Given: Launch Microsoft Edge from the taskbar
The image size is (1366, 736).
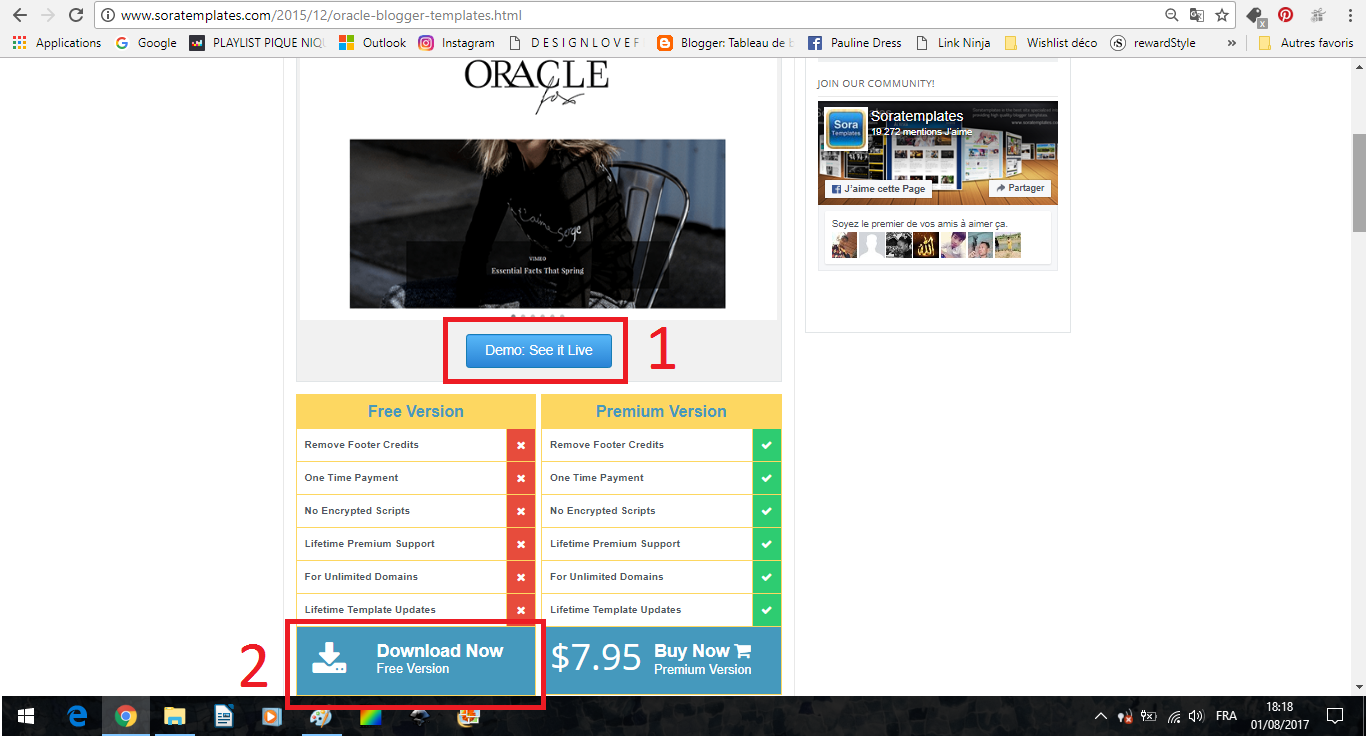Looking at the screenshot, I should pos(77,716).
